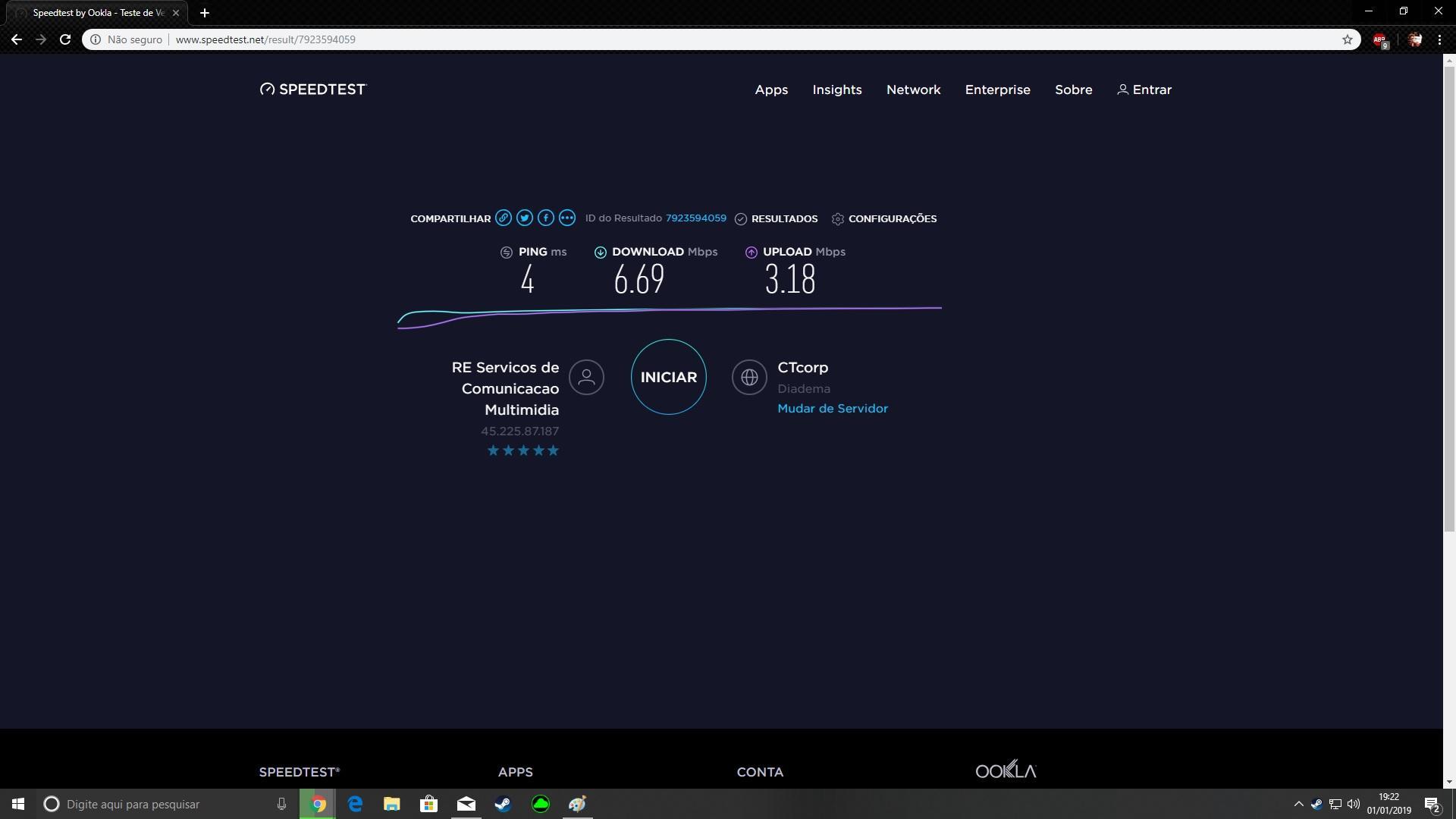Bookmark this page with the star icon
The height and width of the screenshot is (819, 1456).
pyautogui.click(x=1348, y=39)
